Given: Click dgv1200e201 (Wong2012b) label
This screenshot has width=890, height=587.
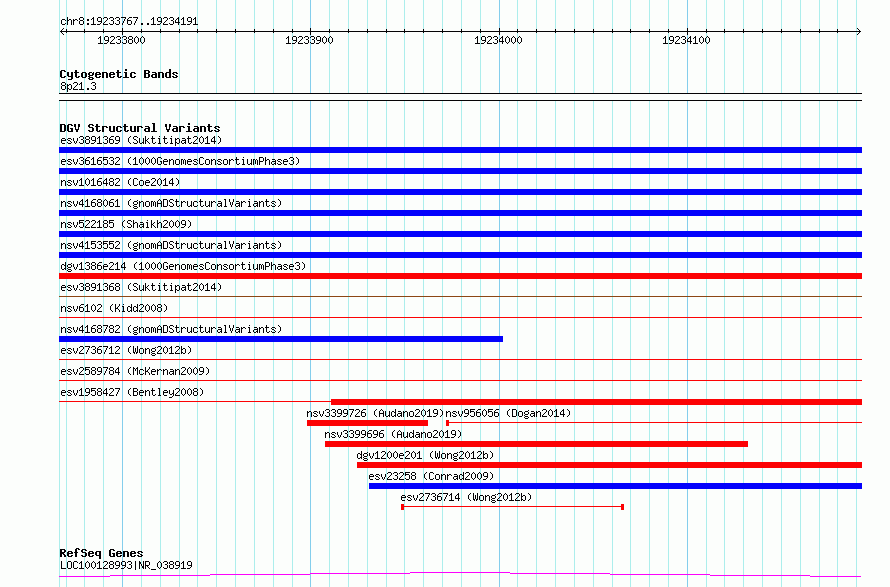Looking at the screenshot, I should pyautogui.click(x=425, y=455).
